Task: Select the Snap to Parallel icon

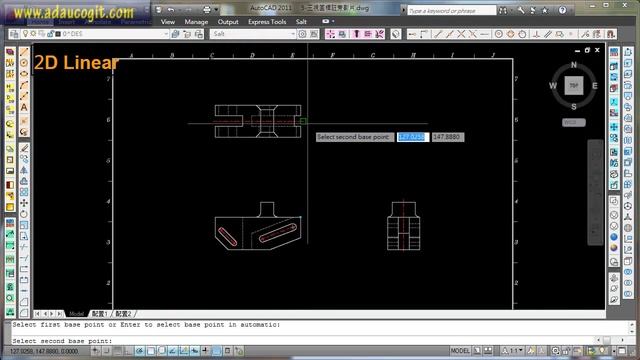Action: 548,34
